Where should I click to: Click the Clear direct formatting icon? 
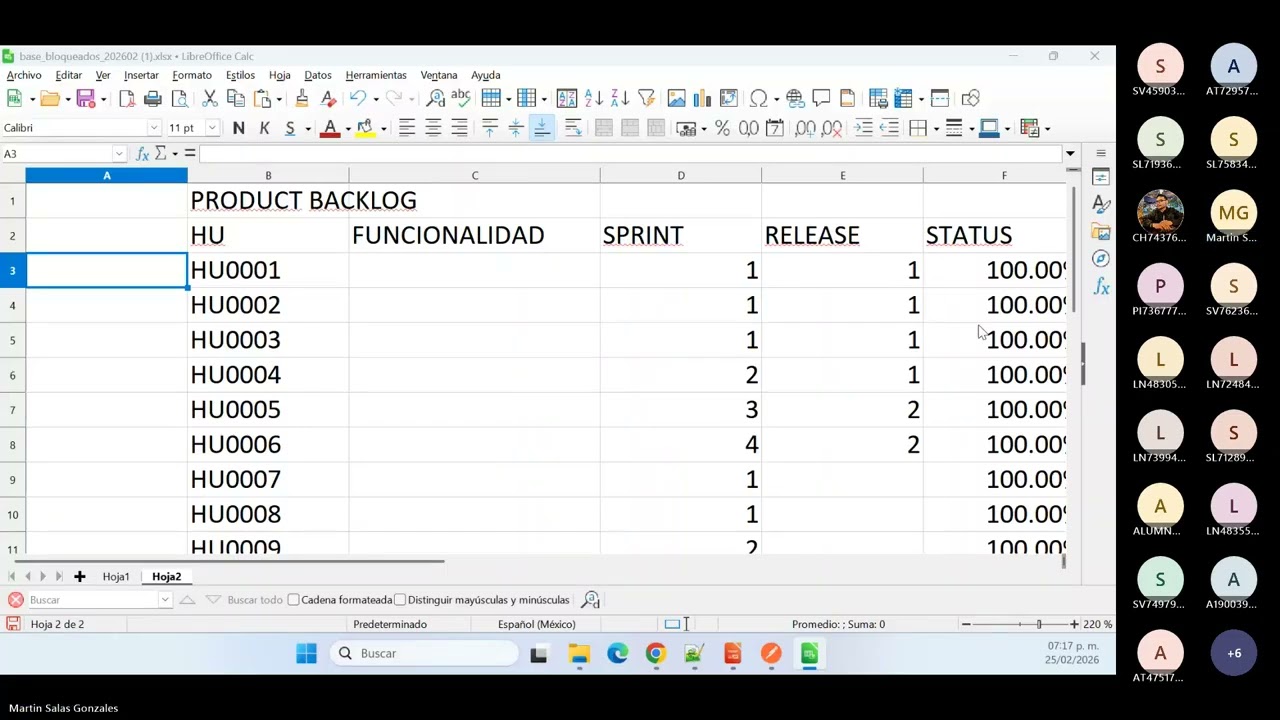[x=328, y=98]
